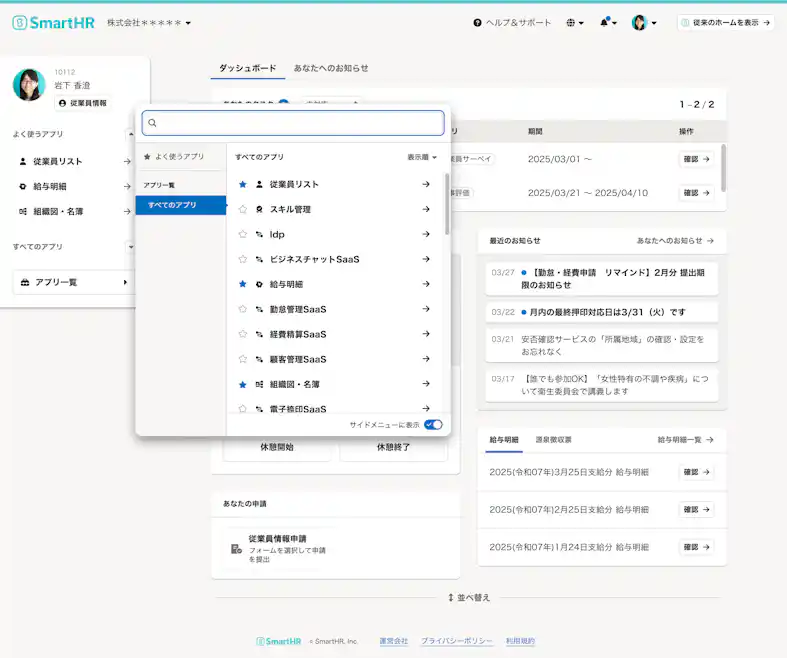Click 確認 for the 2025/03/21 task row
Image resolution: width=787 pixels, height=658 pixels.
[x=696, y=193]
